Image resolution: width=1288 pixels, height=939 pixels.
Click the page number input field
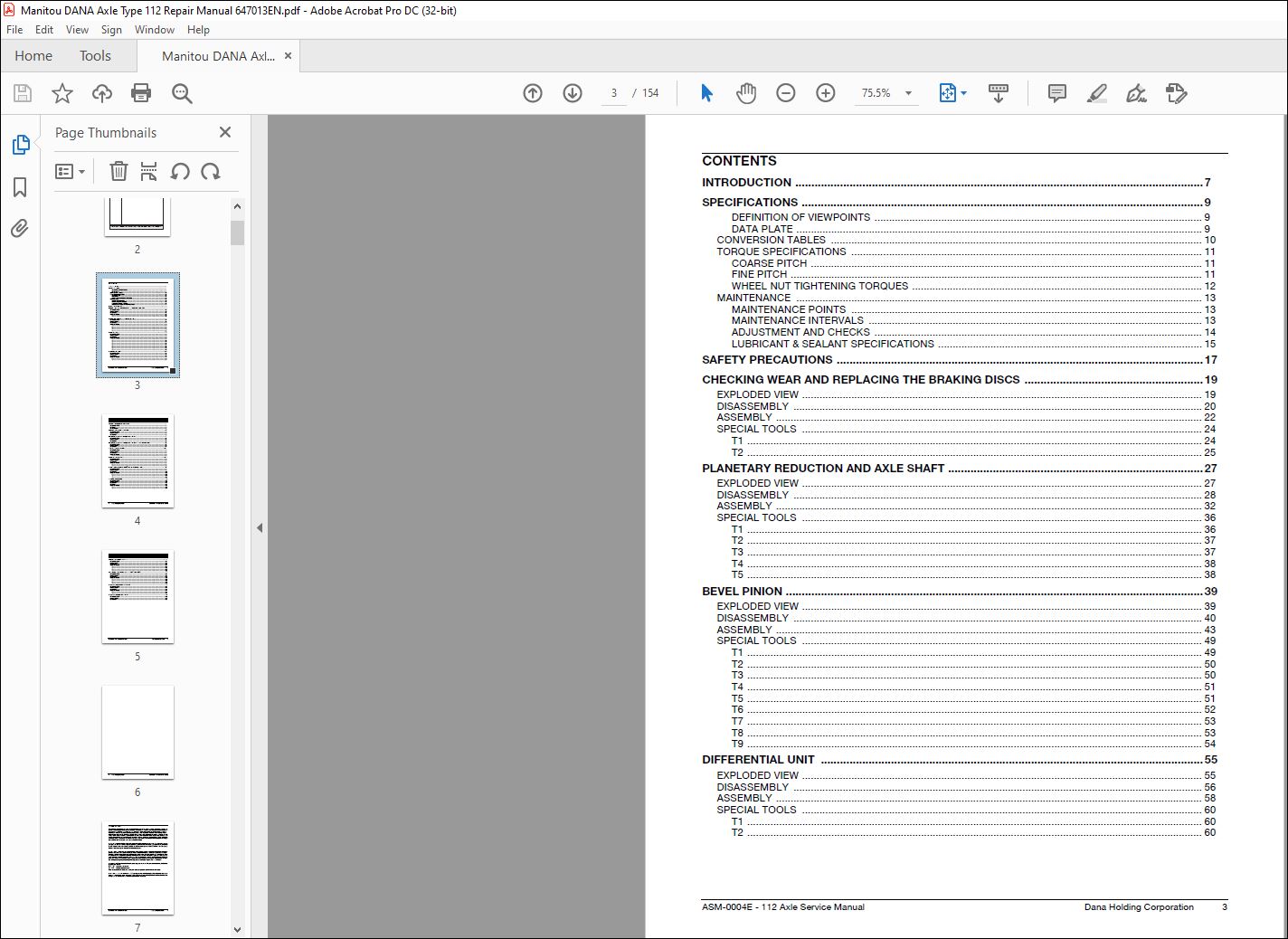click(x=614, y=93)
